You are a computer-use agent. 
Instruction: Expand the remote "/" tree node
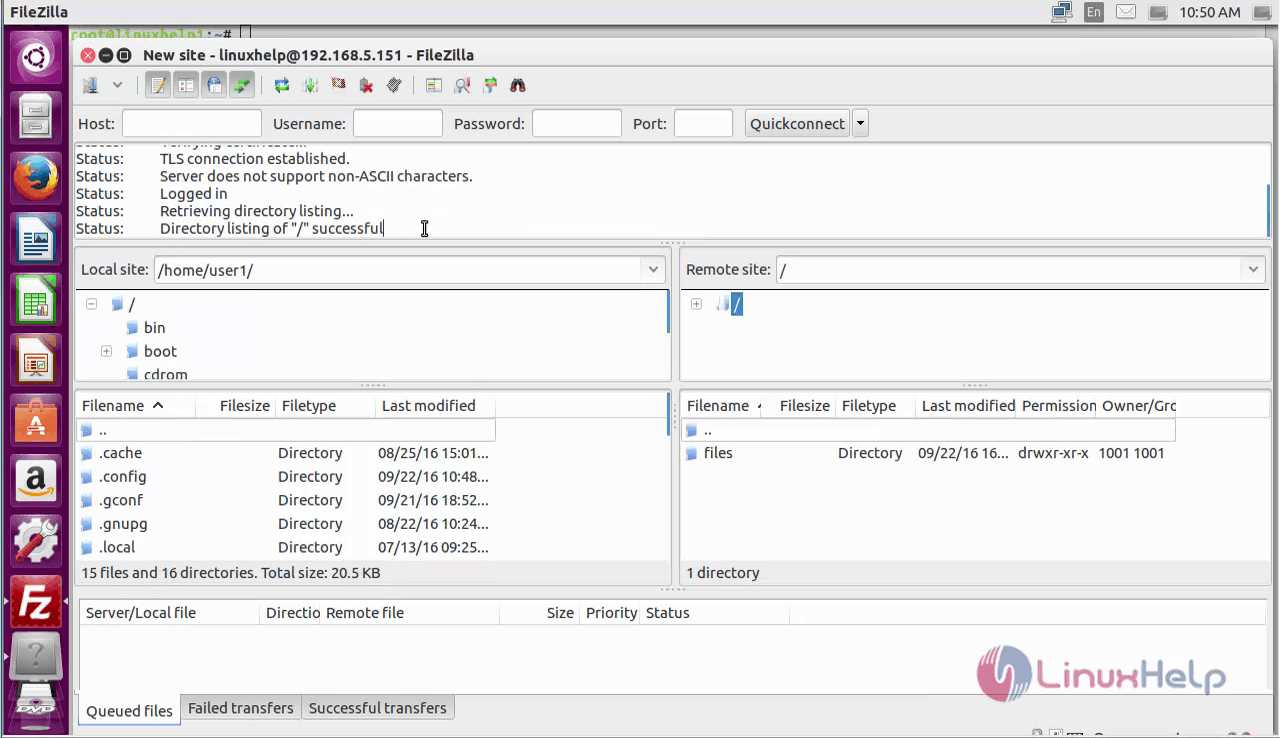click(696, 304)
